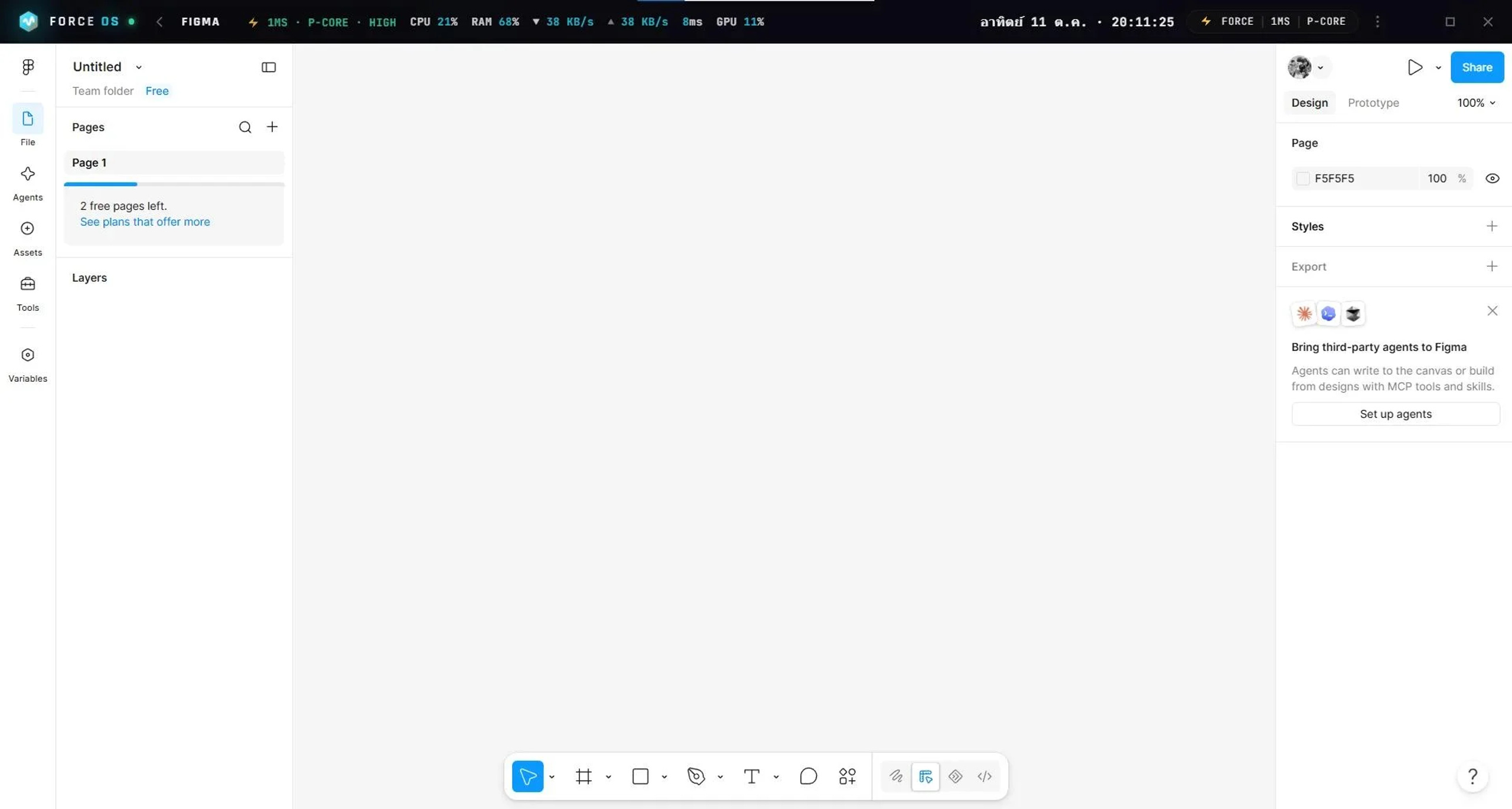
Task: Open Variables in left sidebar
Action: pyautogui.click(x=28, y=365)
